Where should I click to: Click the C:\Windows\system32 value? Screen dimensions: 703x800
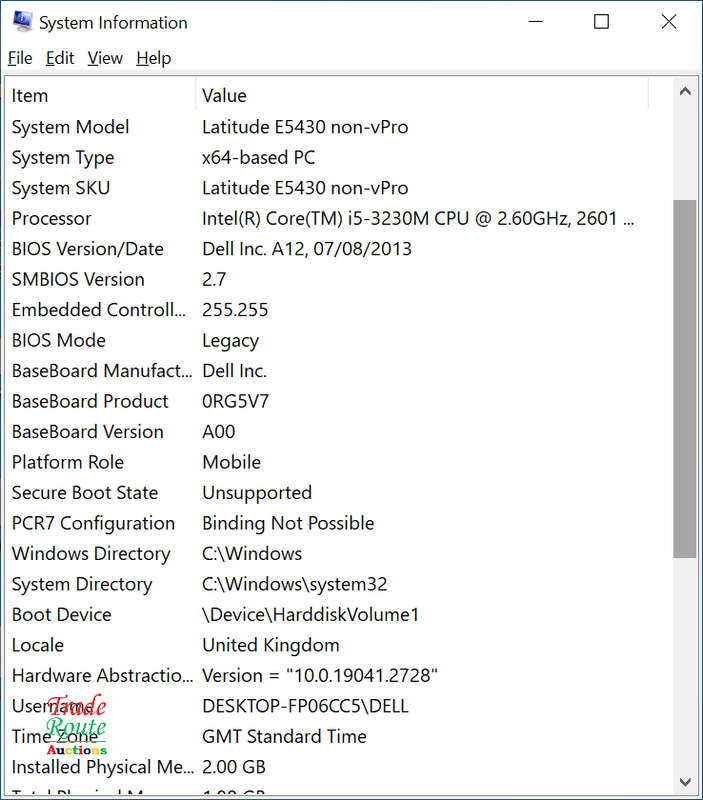[x=295, y=584]
